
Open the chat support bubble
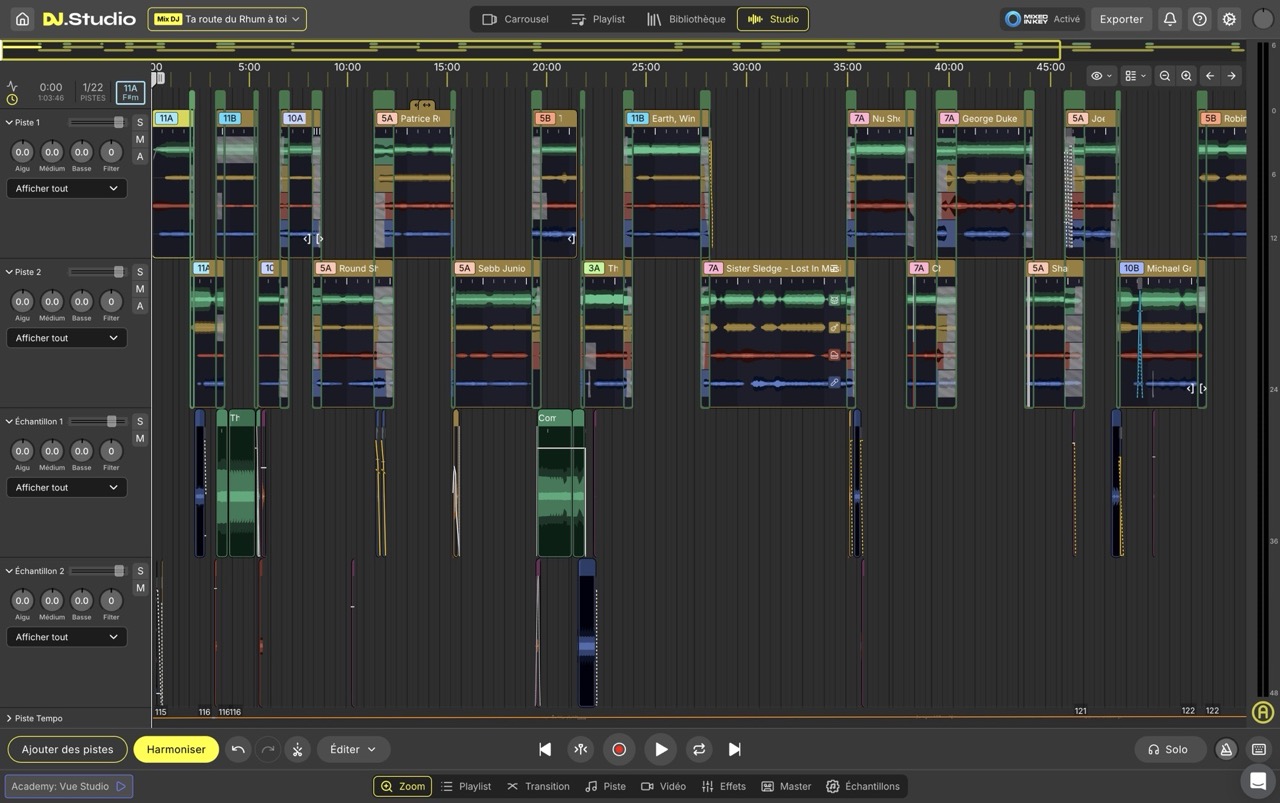[1256, 781]
